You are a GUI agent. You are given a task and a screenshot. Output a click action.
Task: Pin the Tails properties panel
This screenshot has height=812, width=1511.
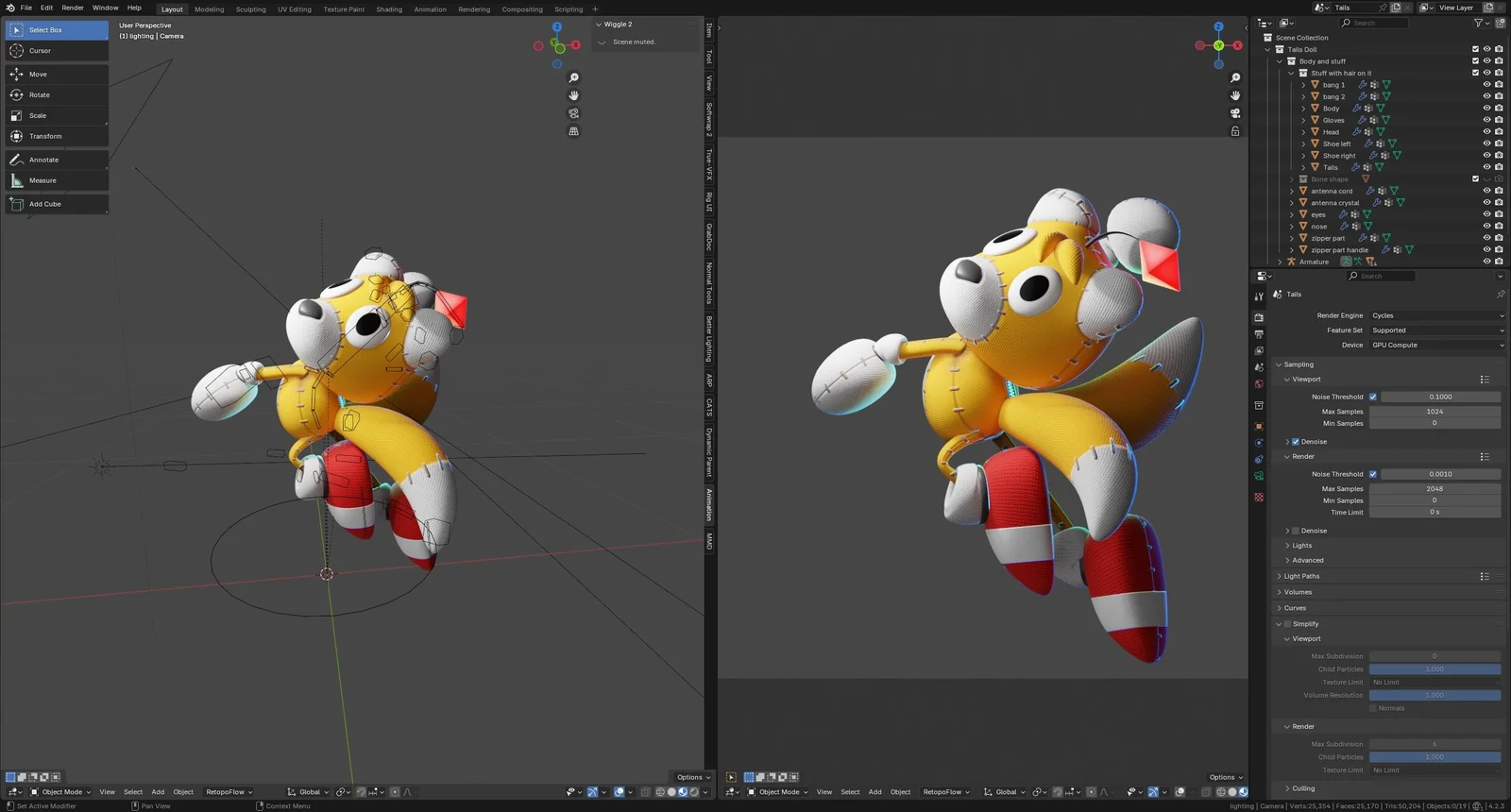pos(1500,295)
